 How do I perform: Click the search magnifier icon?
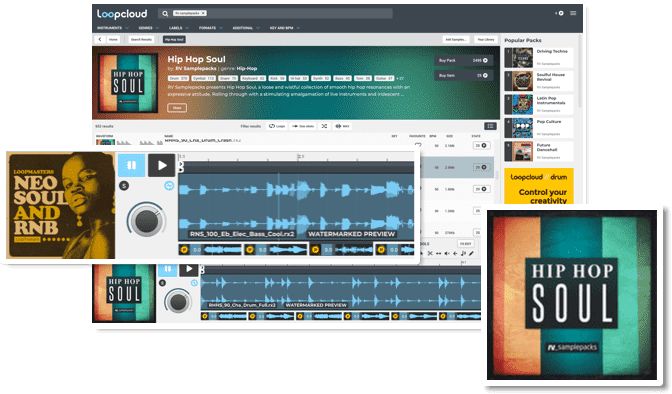tap(165, 14)
